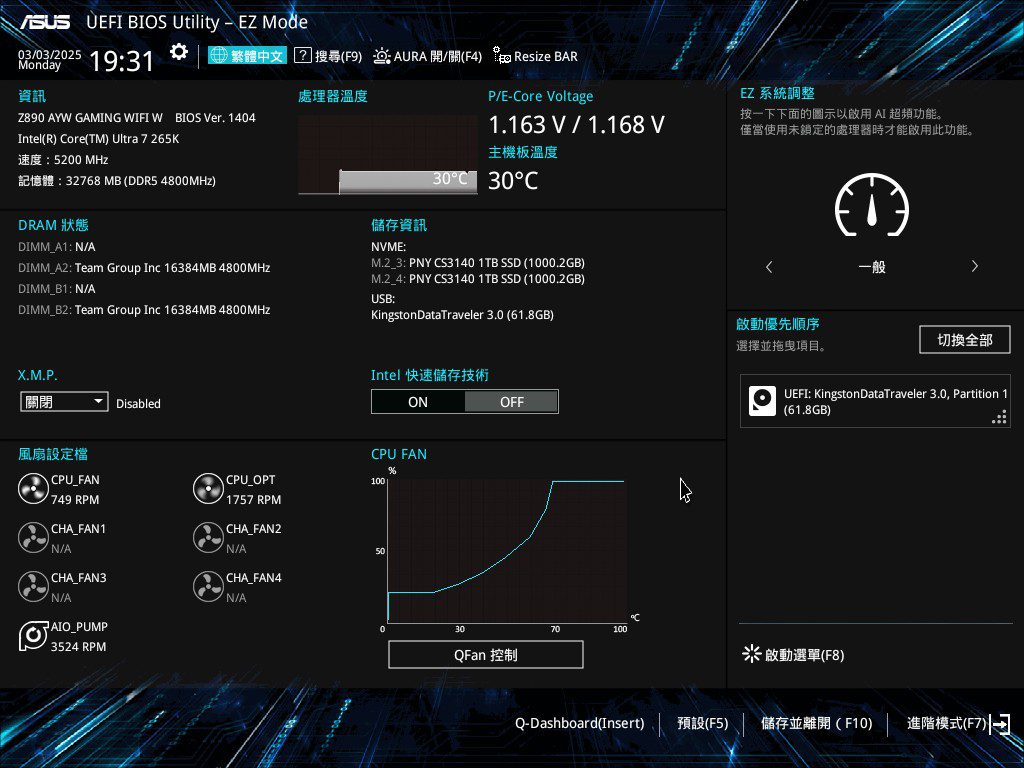Image resolution: width=1024 pixels, height=768 pixels.
Task: Click the Intel Core Ultra 7 265K text
Action: click(98, 138)
